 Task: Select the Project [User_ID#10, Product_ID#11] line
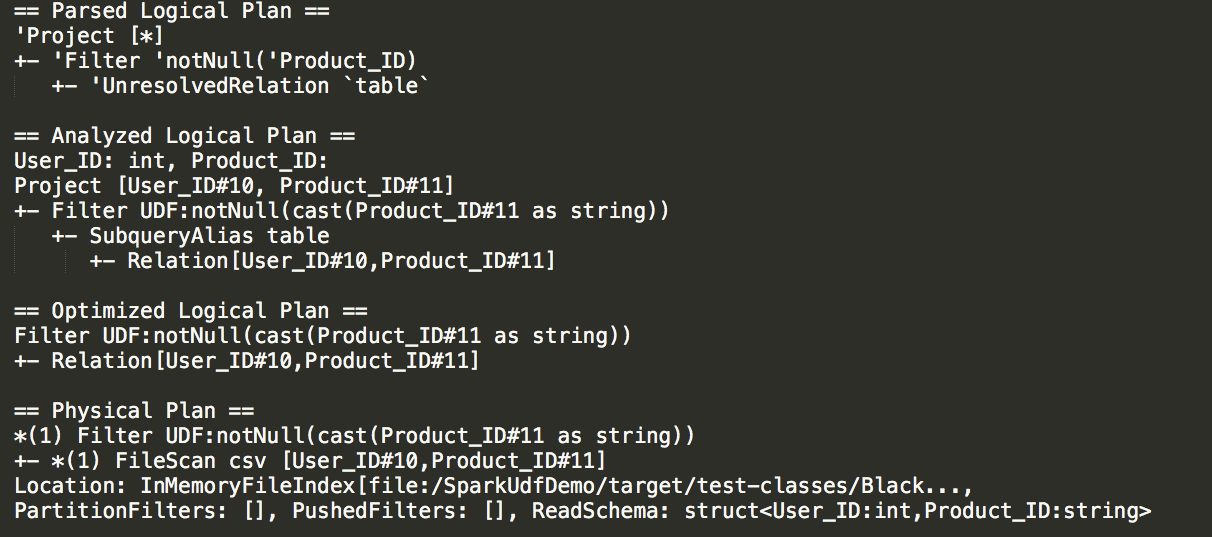tap(234, 186)
